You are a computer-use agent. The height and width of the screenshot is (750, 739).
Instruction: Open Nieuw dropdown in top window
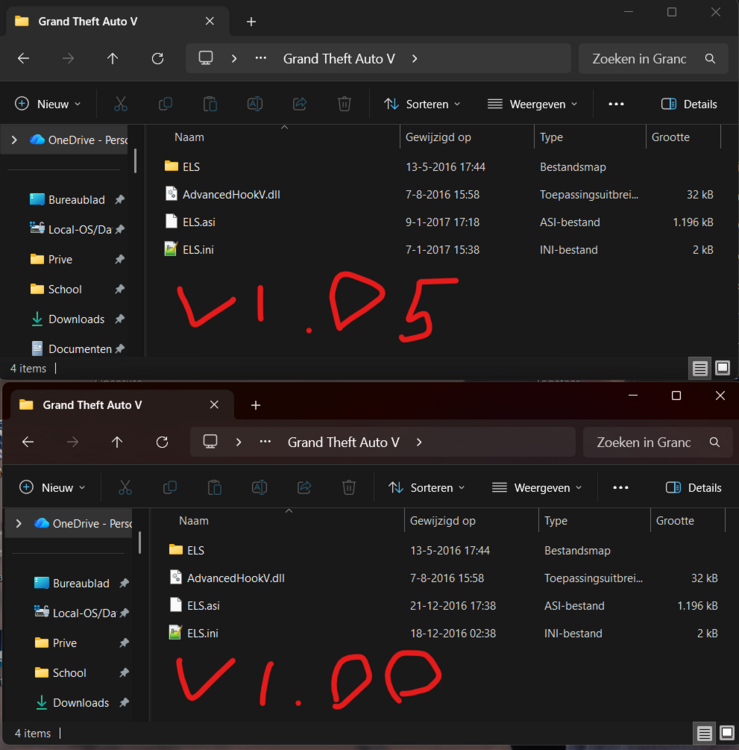point(47,104)
